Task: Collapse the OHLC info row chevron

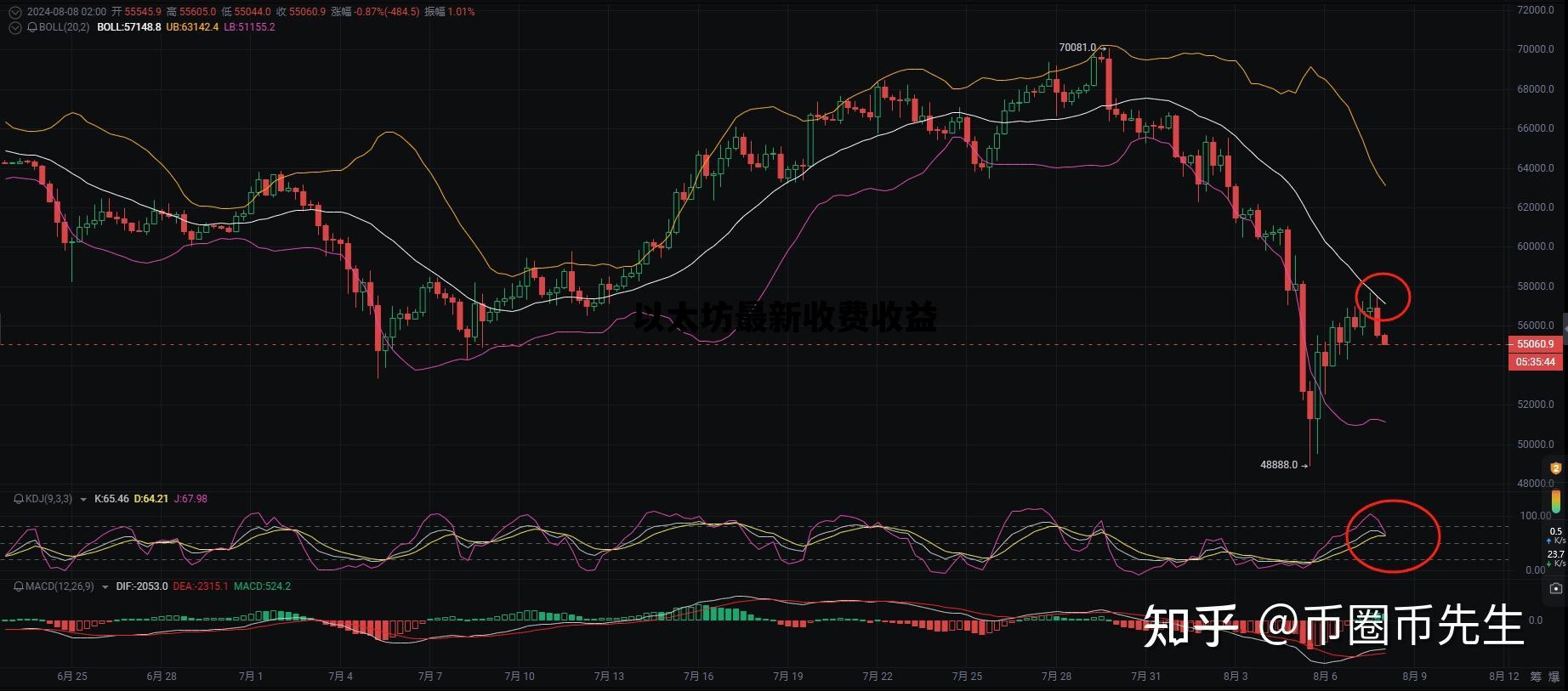Action: 14,12
